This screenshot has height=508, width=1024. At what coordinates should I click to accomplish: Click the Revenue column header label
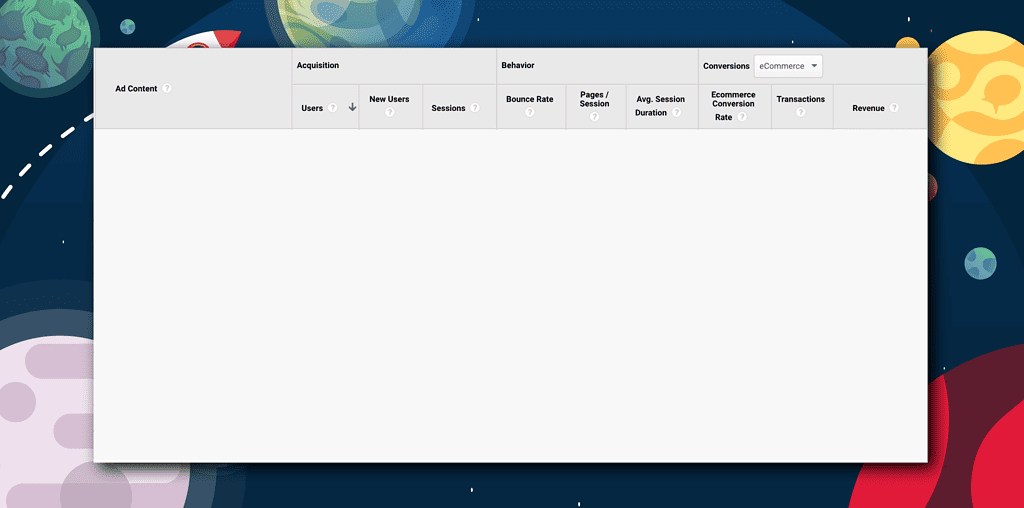point(868,108)
